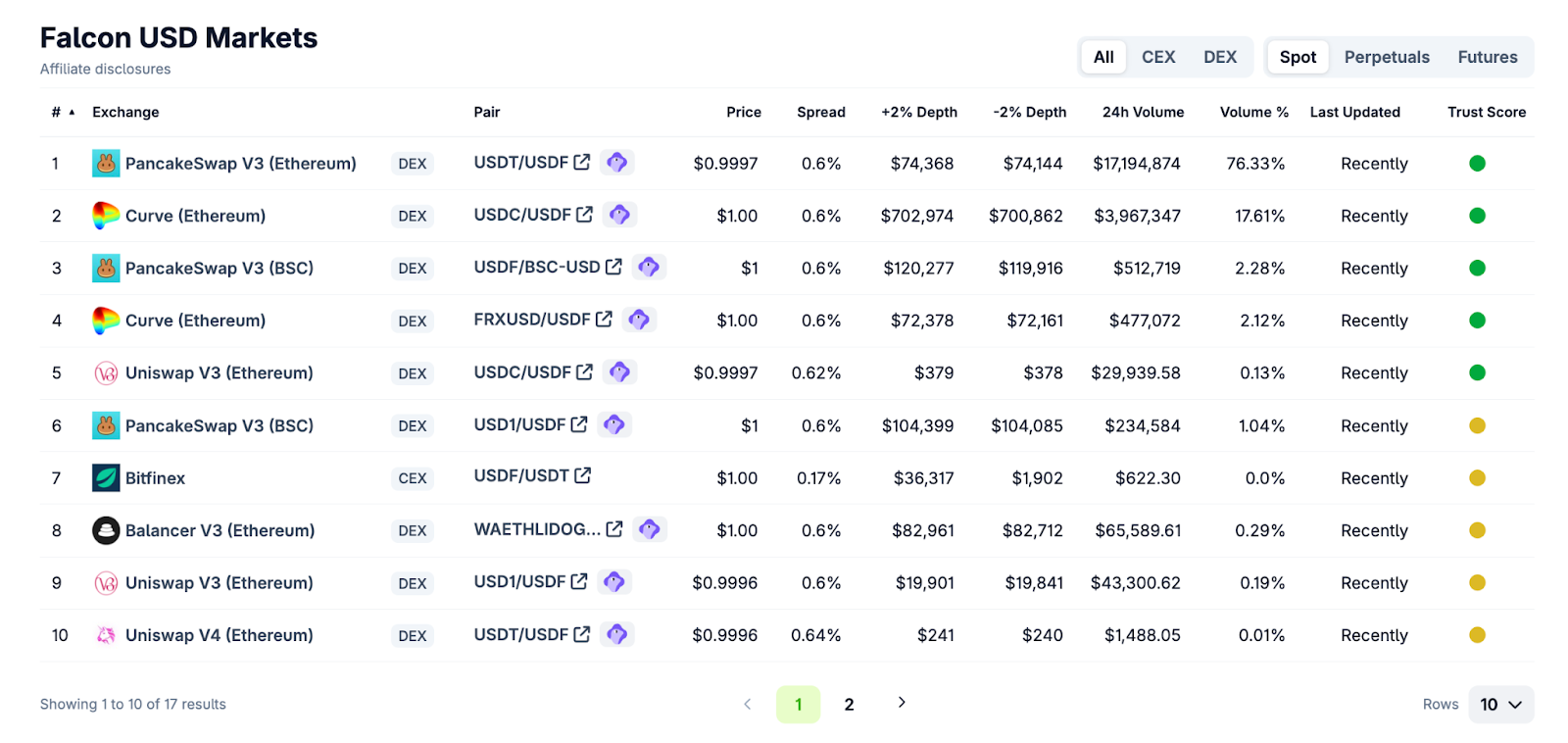Click the $17,194,874 volume cell
The width and height of the screenshot is (1568, 743).
tap(1137, 164)
